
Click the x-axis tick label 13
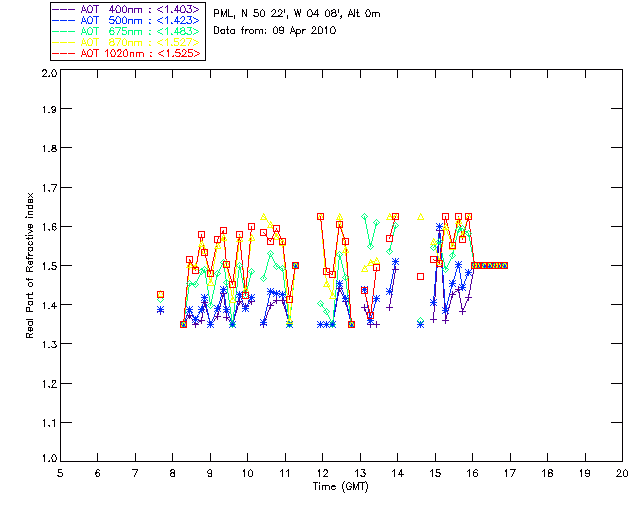point(360,473)
